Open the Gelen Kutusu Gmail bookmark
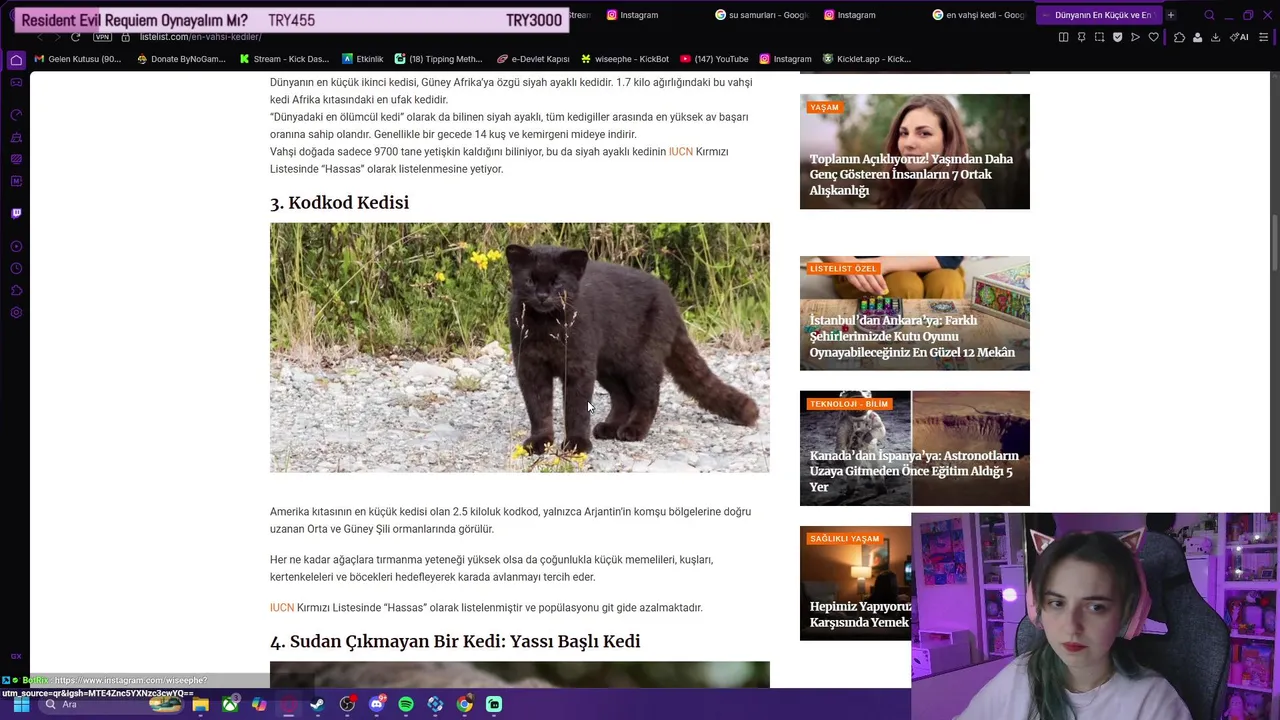Viewport: 1280px width, 720px height. [77, 59]
